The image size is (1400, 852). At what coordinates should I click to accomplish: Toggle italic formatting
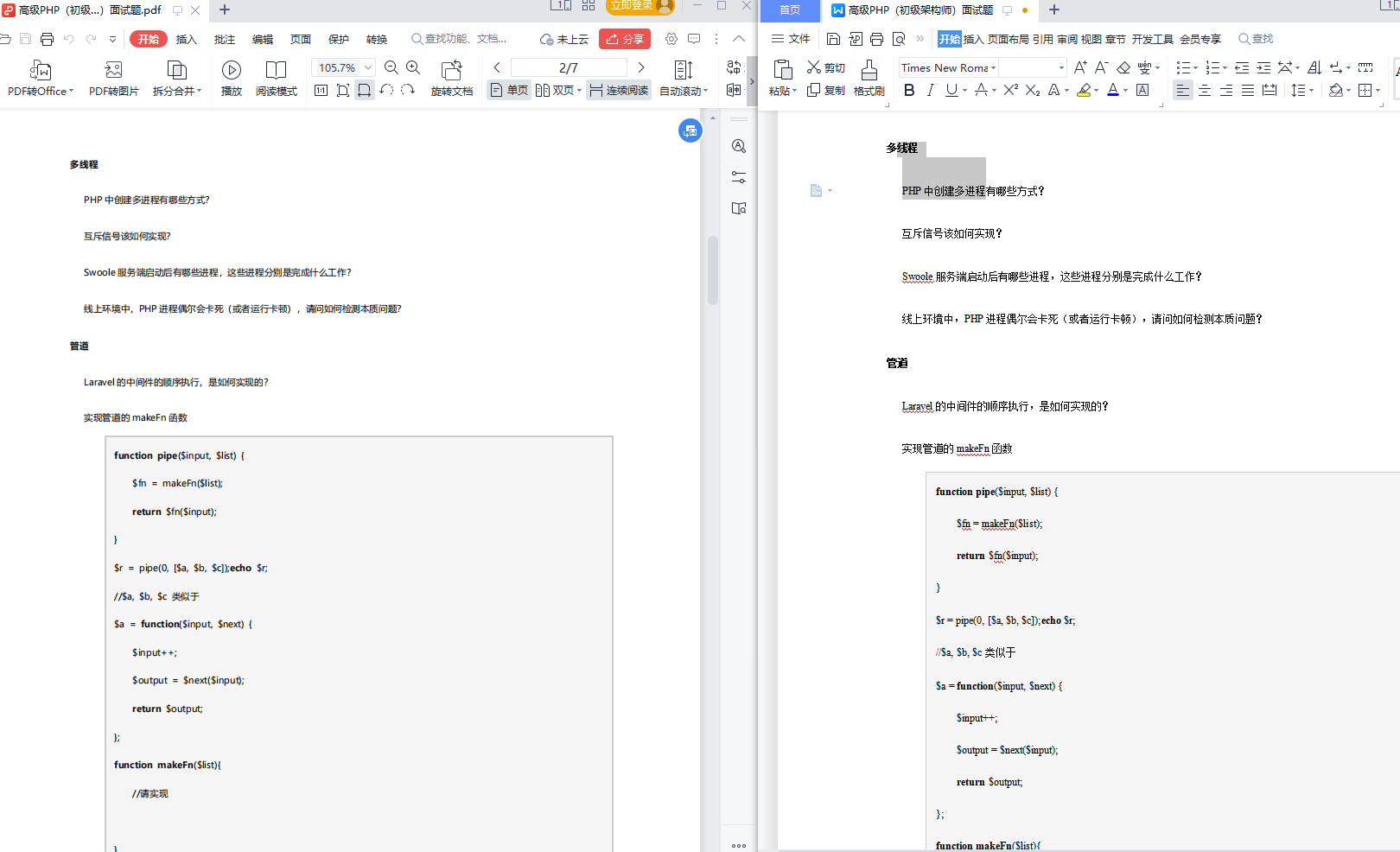tap(930, 90)
